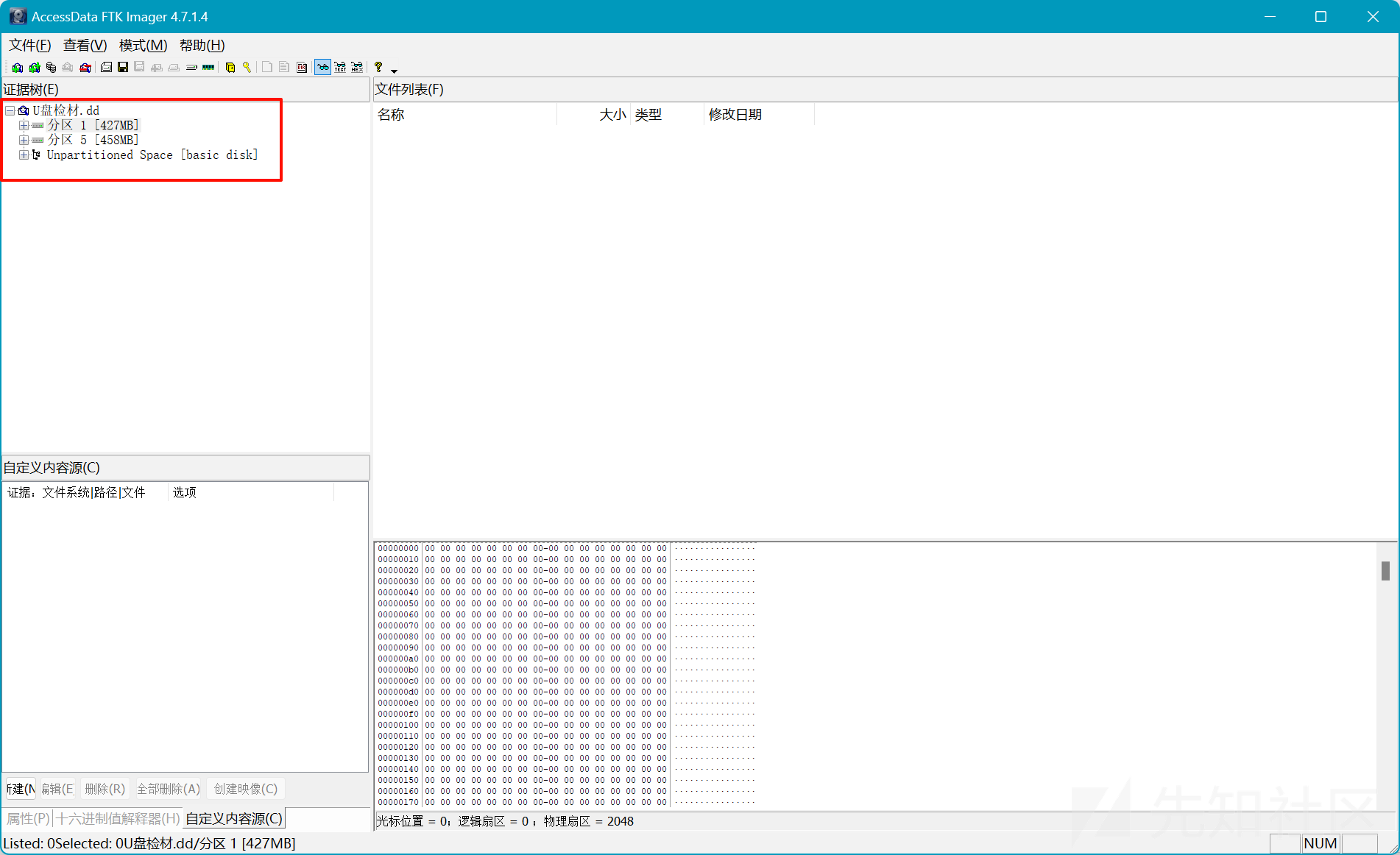Viewport: 1400px width, 855px height.
Task: Select 分区 1 [427MB] tree item
Action: click(93, 125)
